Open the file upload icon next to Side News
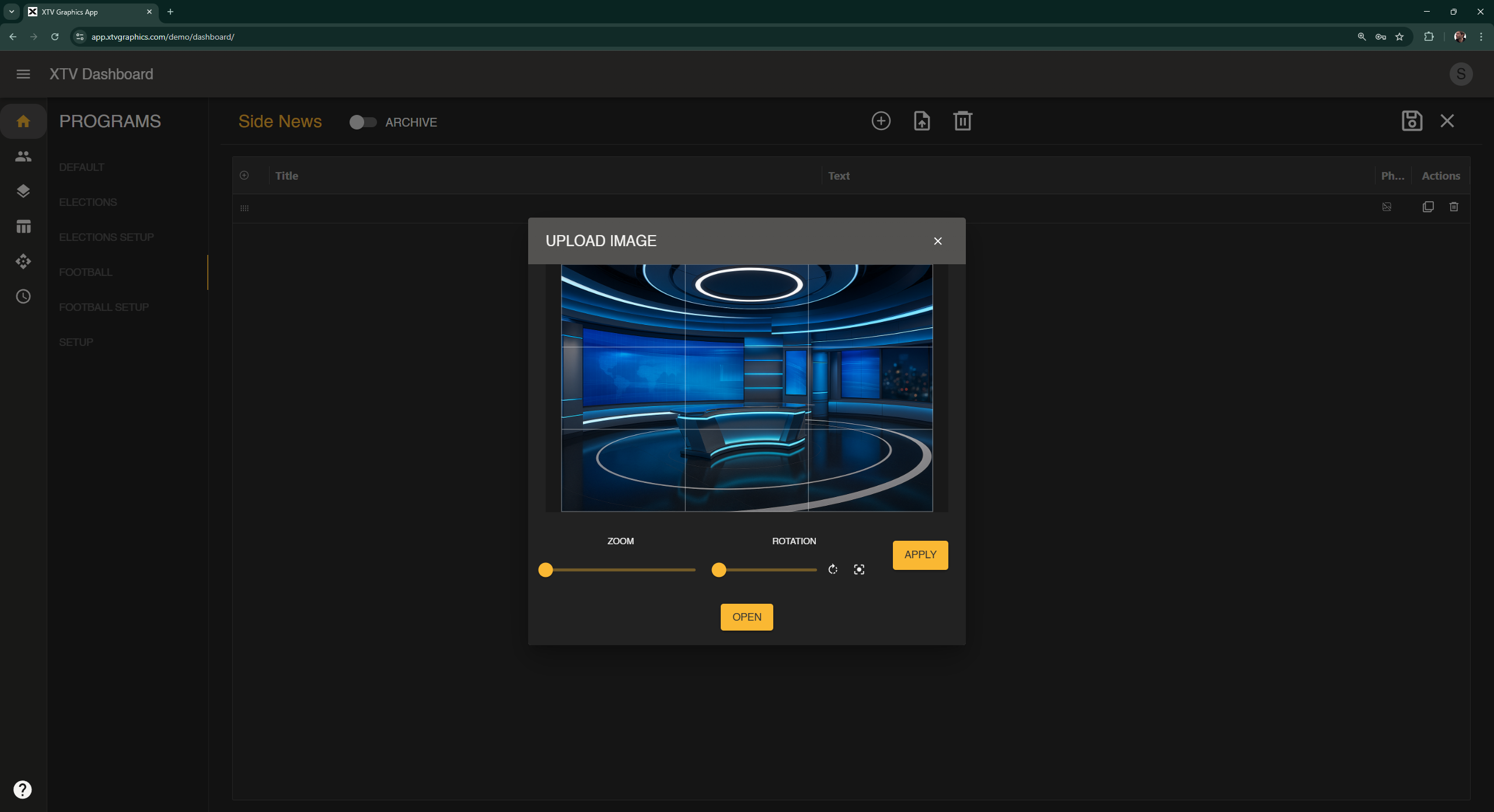The width and height of the screenshot is (1494, 812). [x=921, y=121]
